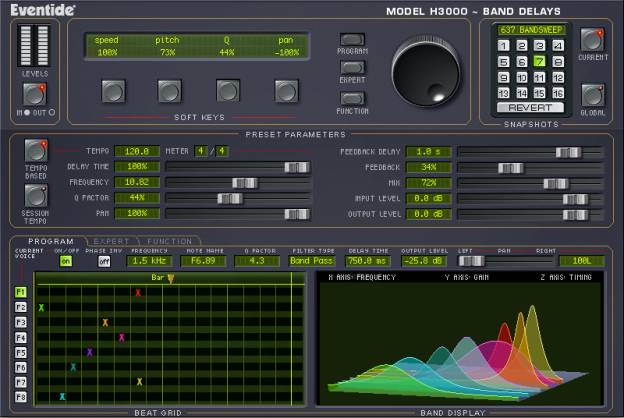Screen dimensions: 624x418
Task: Click the voice Delay Time 750.0 ms field
Action: tap(367, 261)
